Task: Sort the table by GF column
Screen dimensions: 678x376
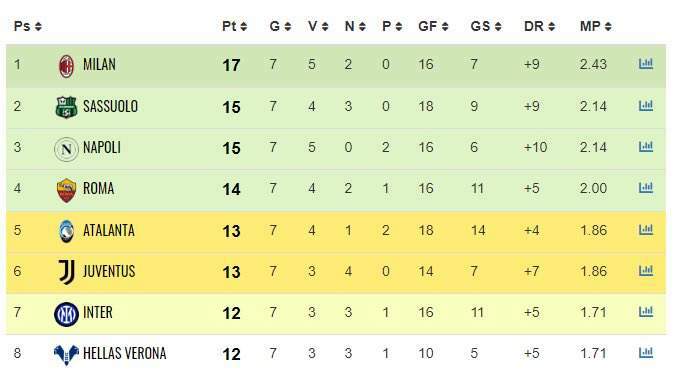Action: (433, 26)
